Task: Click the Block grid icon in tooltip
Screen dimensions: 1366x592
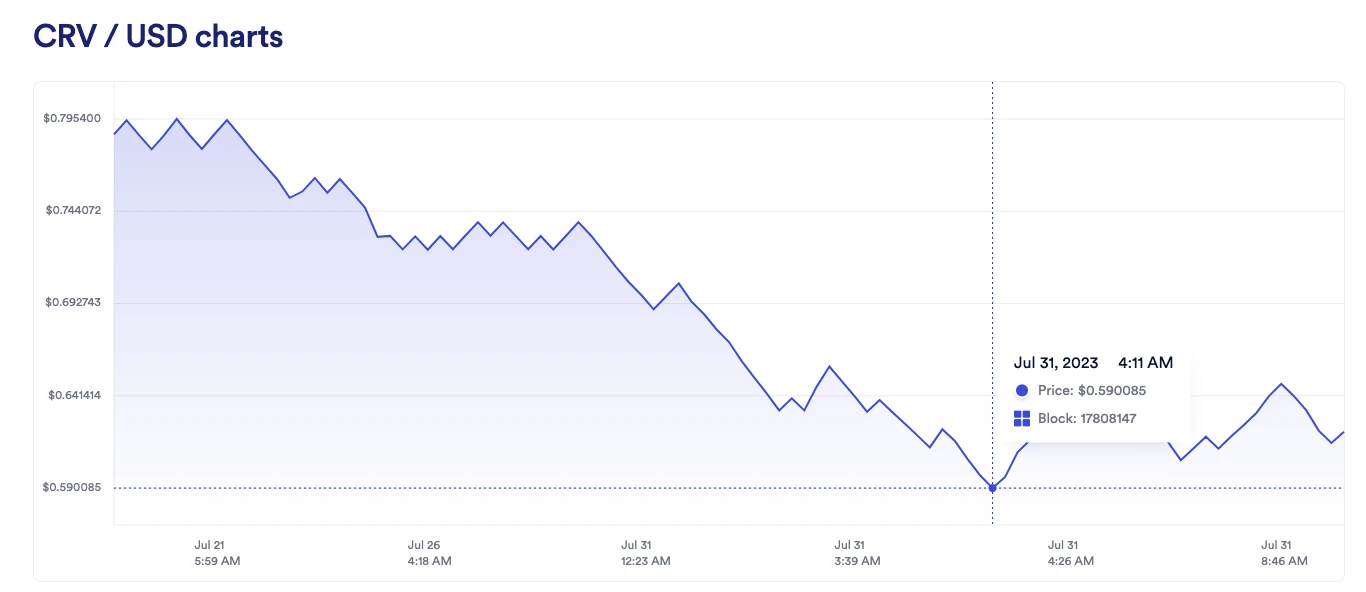Action: 1021,419
